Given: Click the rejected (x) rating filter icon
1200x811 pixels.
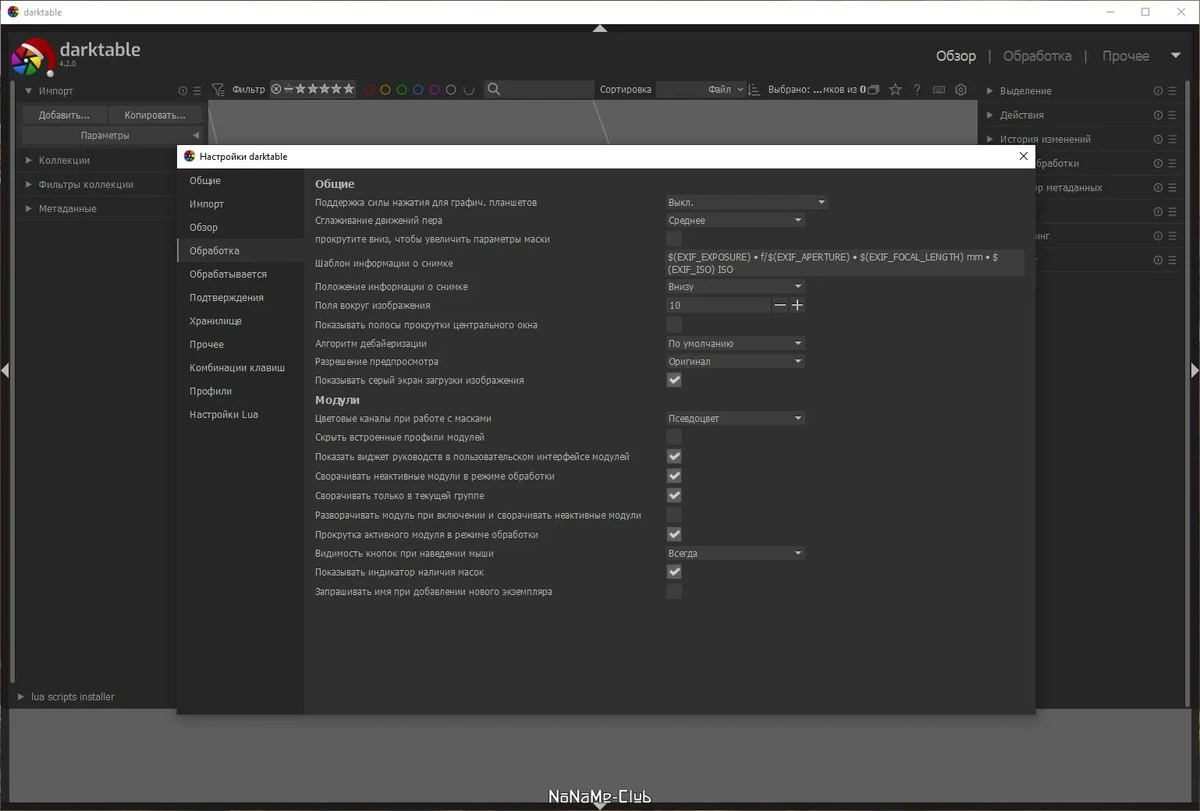Looking at the screenshot, I should (x=276, y=89).
